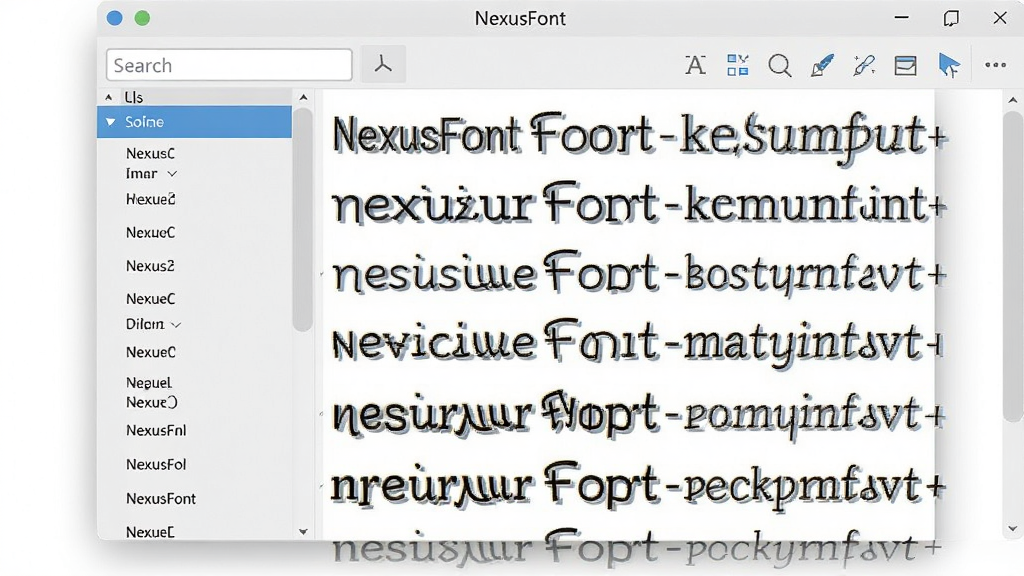
Task: Select the 'NexusFont Foort-ke,Sumfut' preview line
Action: click(x=638, y=137)
